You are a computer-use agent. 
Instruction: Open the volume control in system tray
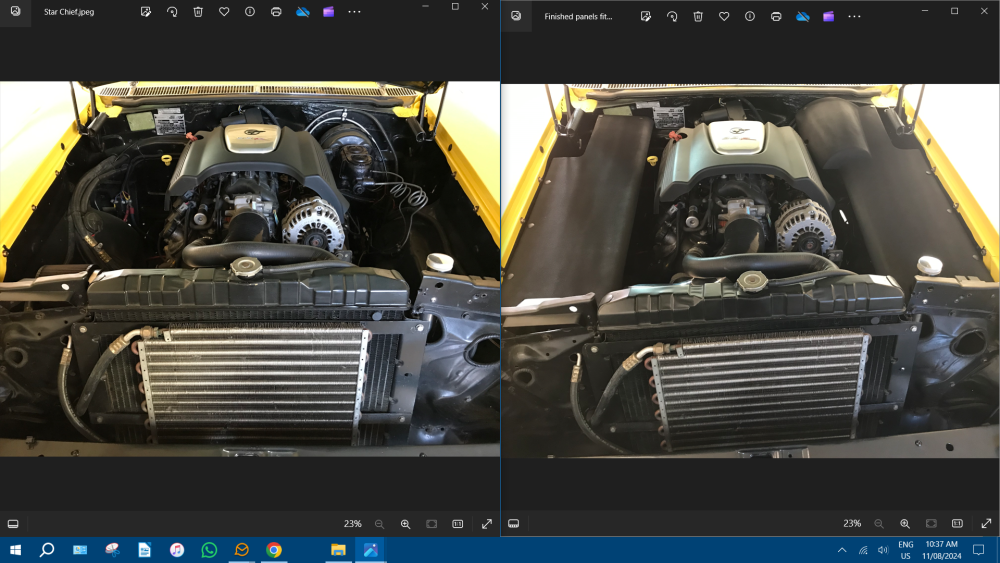883,550
